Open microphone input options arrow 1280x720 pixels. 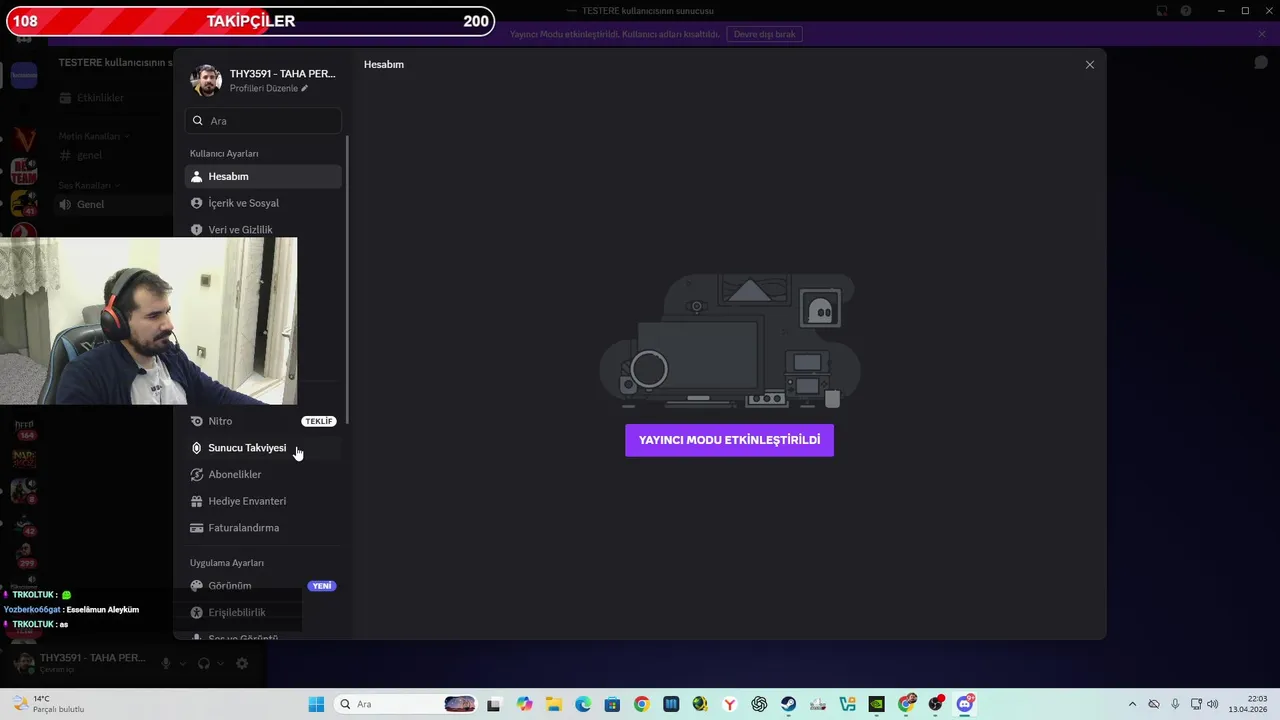(182, 663)
